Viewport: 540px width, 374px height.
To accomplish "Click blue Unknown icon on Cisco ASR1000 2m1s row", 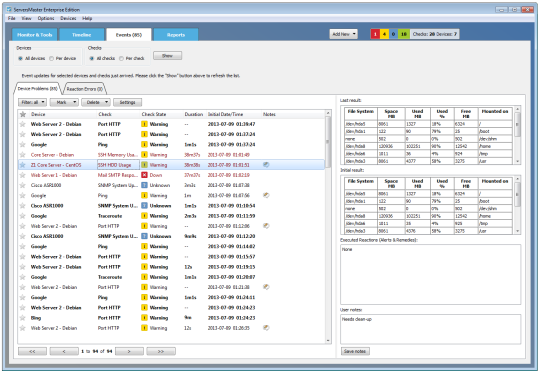I will (x=144, y=185).
